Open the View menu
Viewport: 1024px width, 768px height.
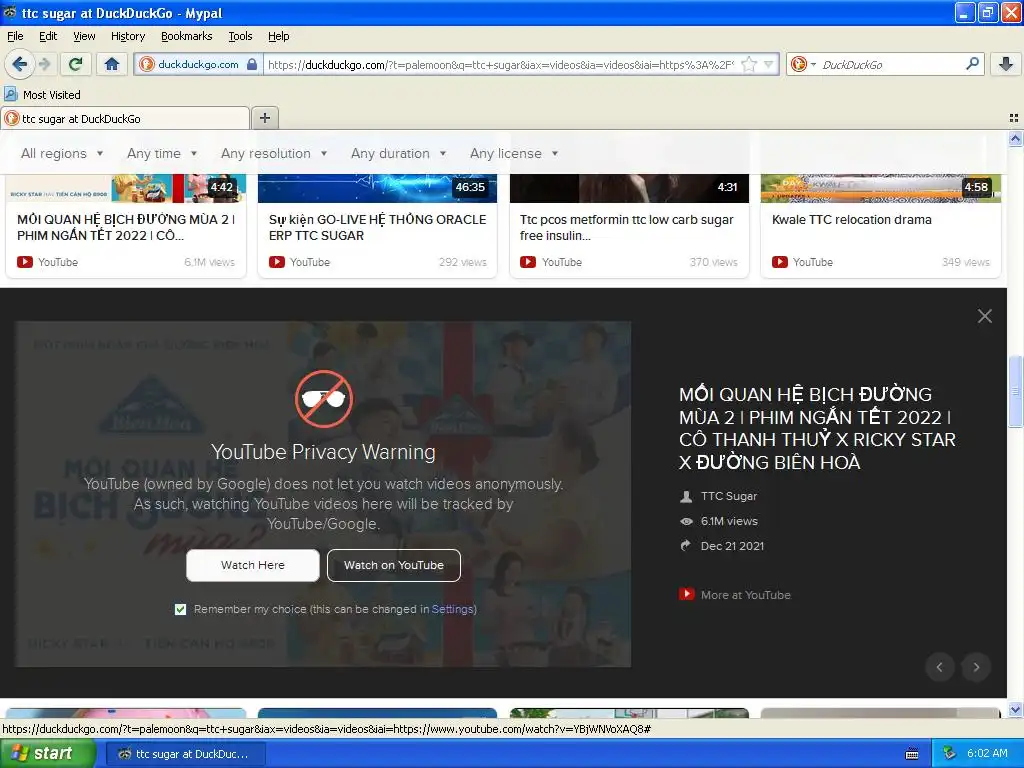coord(84,36)
